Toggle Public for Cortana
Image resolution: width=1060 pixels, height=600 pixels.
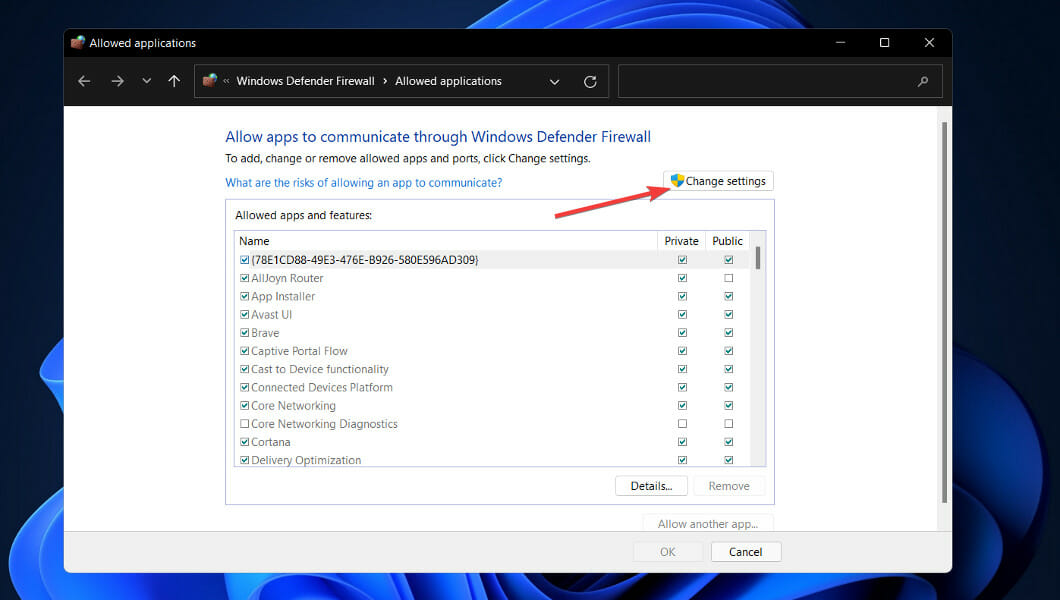(x=728, y=442)
